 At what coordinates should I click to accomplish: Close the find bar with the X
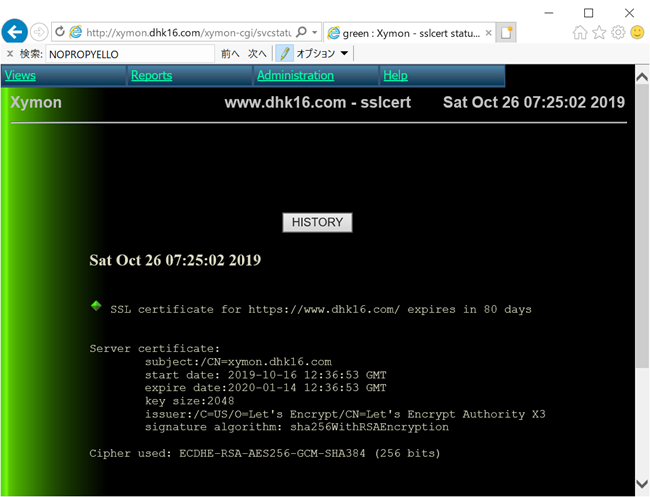(10, 53)
